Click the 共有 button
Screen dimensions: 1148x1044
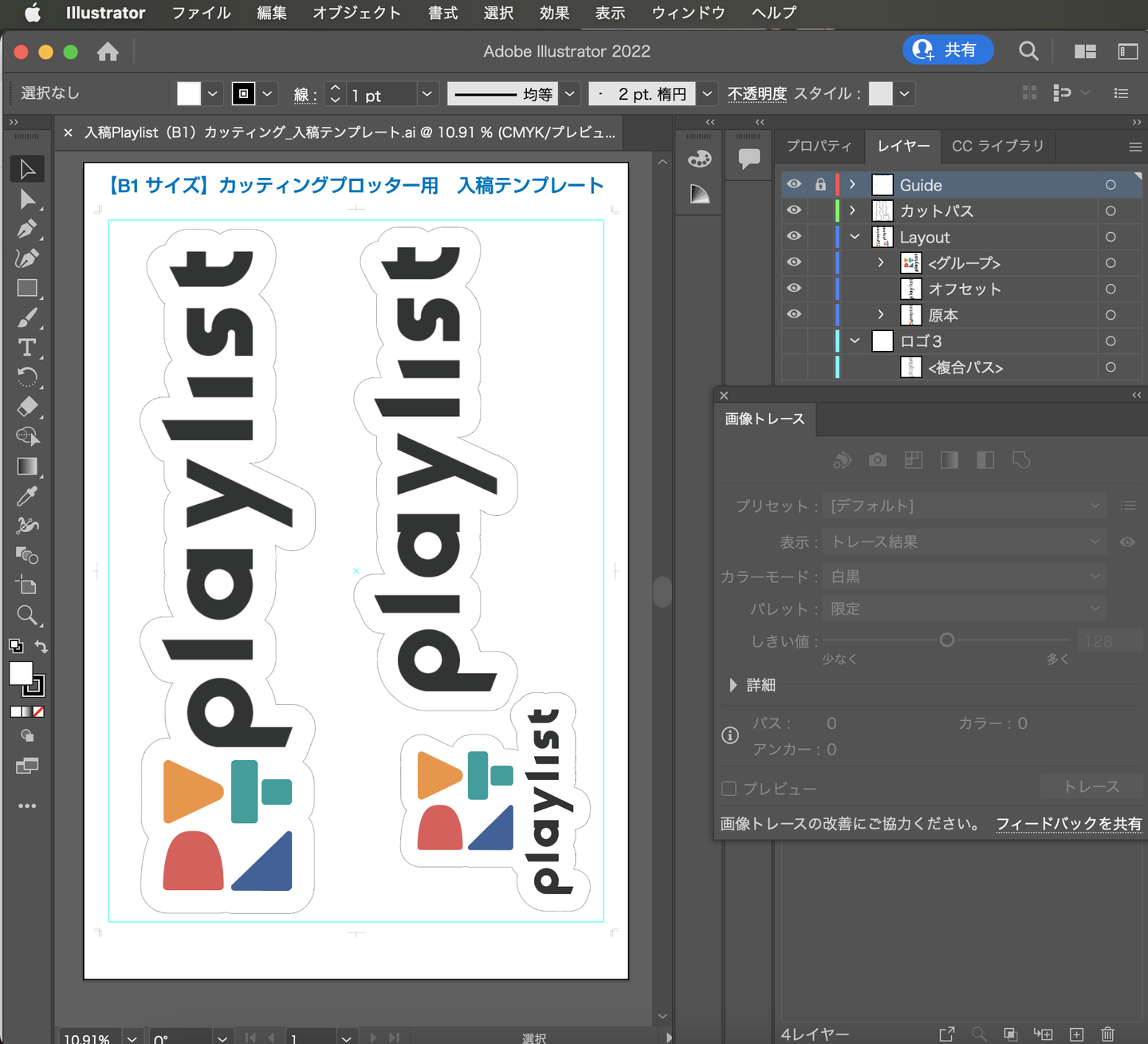[x=948, y=50]
